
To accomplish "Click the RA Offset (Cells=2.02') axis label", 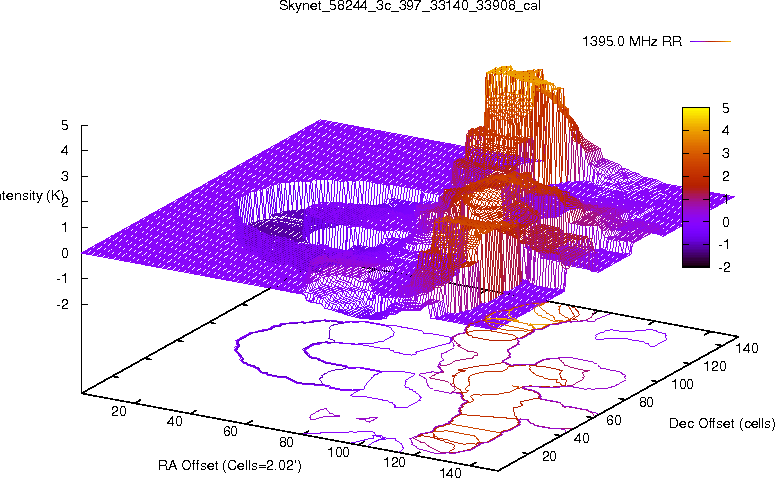I will (230, 465).
